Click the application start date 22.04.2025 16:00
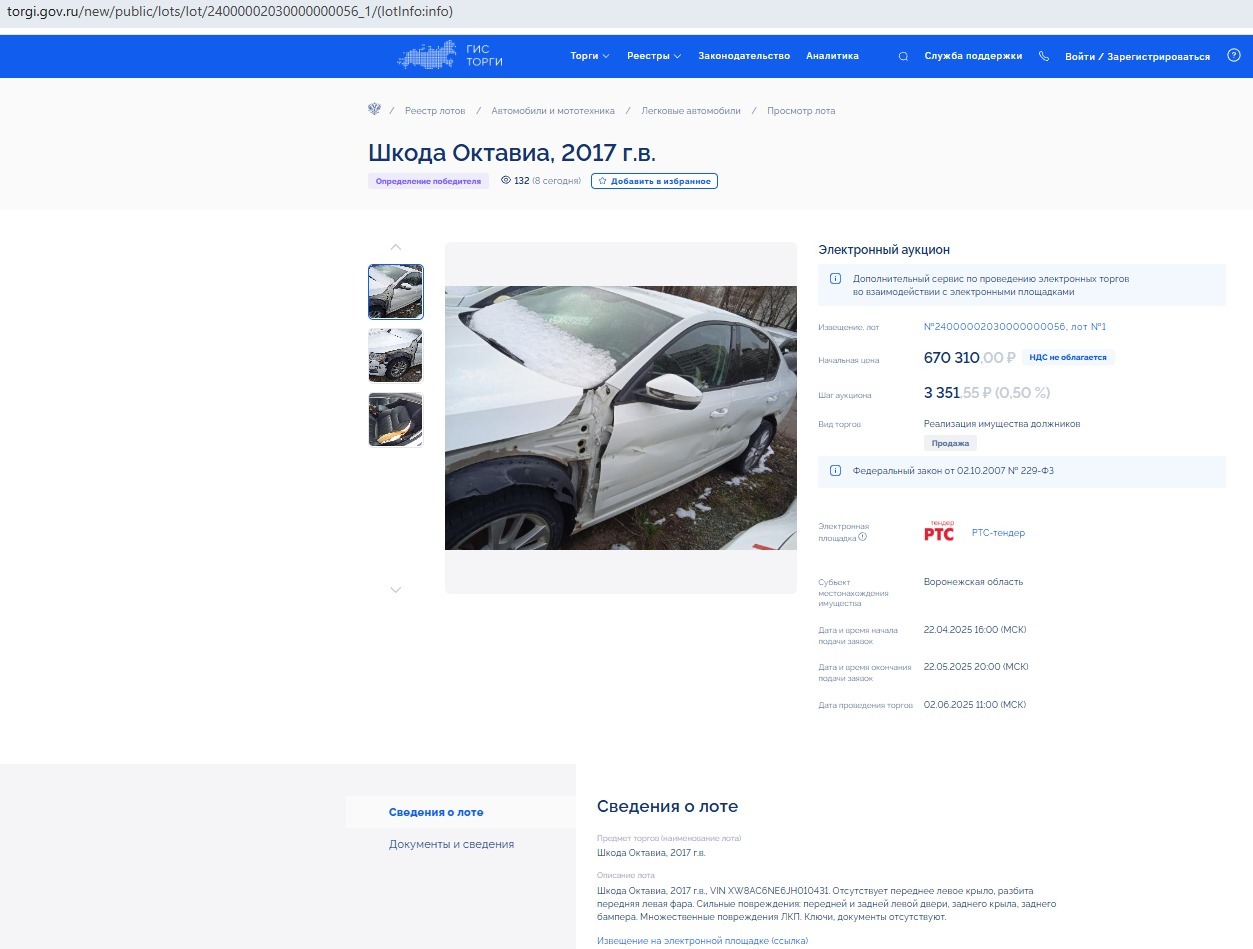 tap(975, 630)
